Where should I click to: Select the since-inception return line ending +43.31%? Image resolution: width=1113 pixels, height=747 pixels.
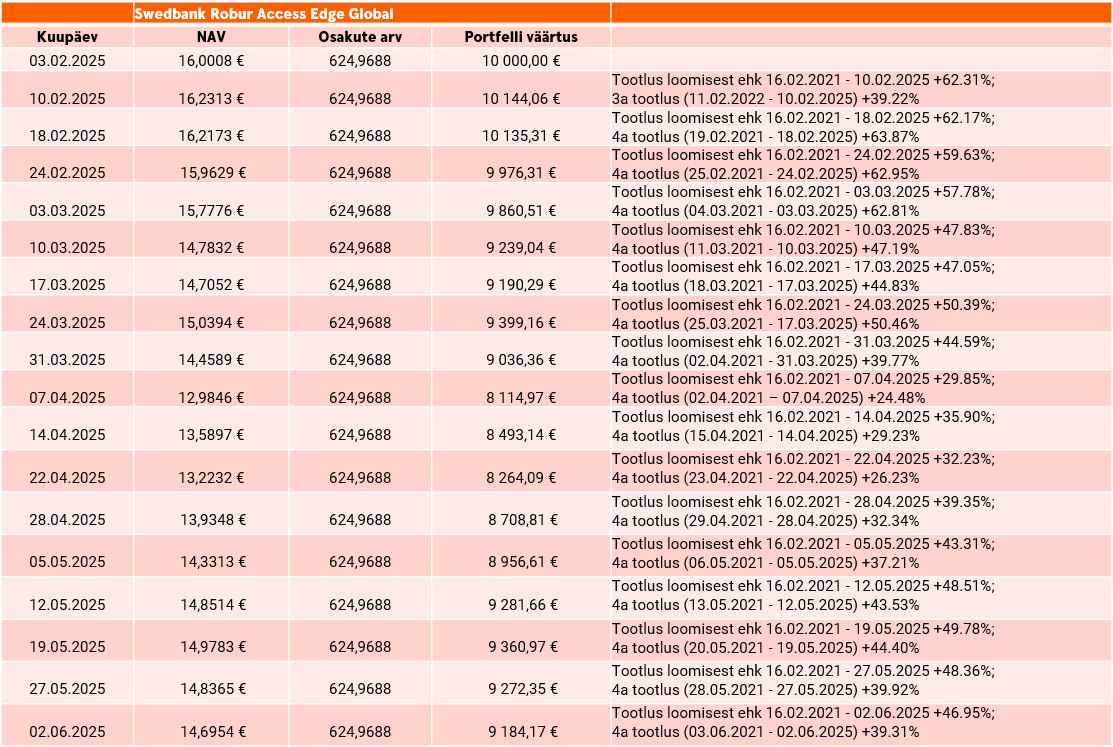click(x=804, y=544)
